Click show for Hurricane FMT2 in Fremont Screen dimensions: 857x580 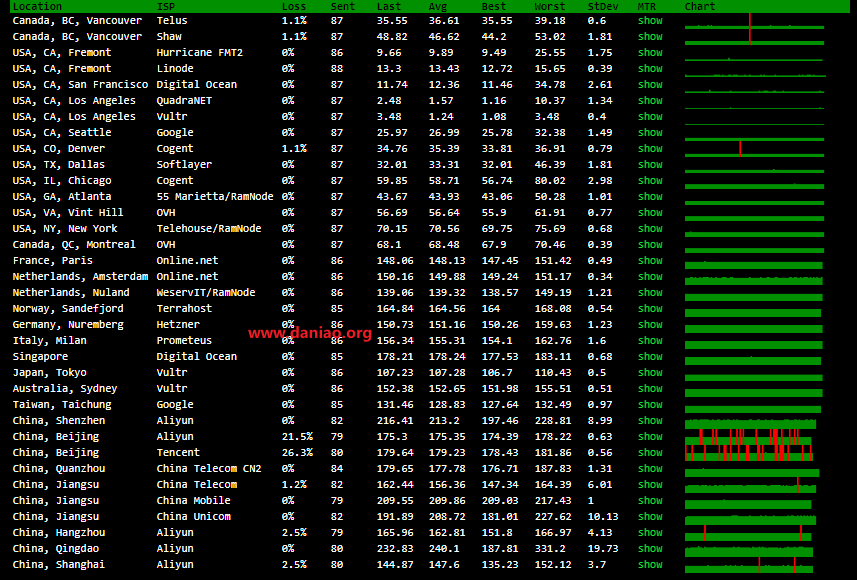[x=650, y=52]
